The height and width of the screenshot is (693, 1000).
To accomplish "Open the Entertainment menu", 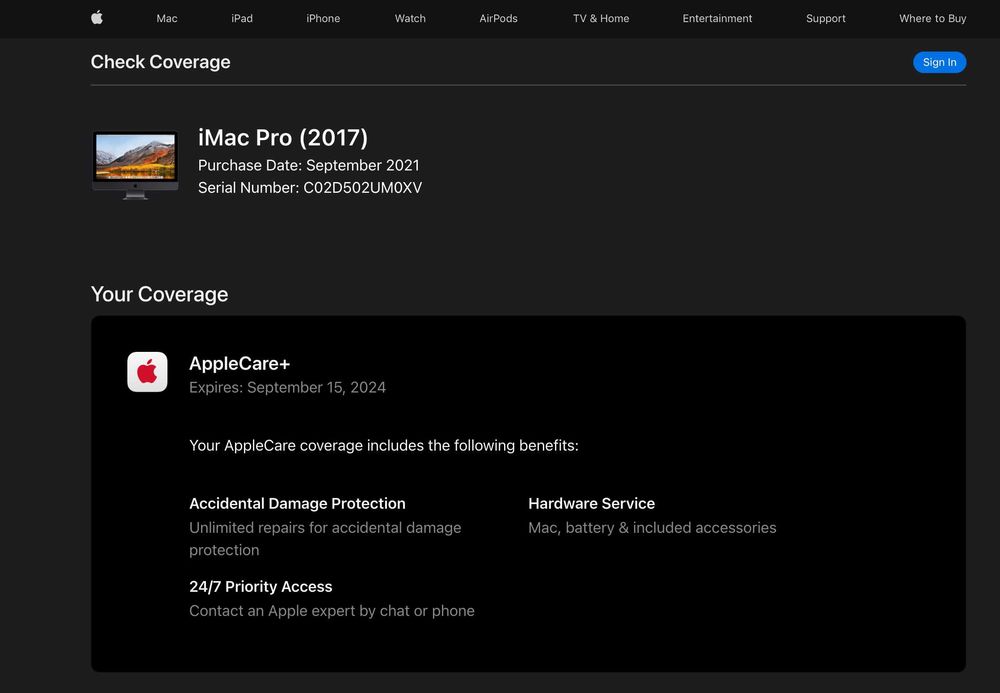I will [717, 18].
